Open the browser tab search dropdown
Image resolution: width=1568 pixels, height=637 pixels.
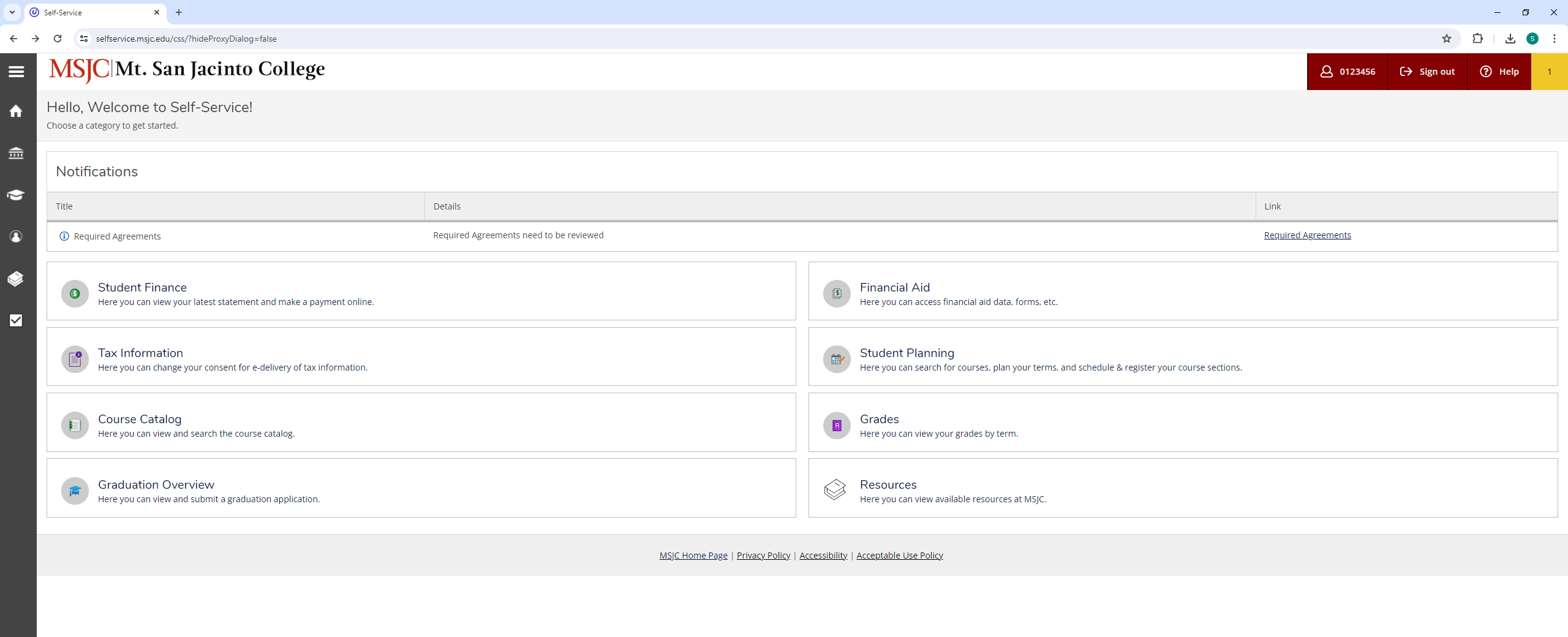click(x=12, y=12)
